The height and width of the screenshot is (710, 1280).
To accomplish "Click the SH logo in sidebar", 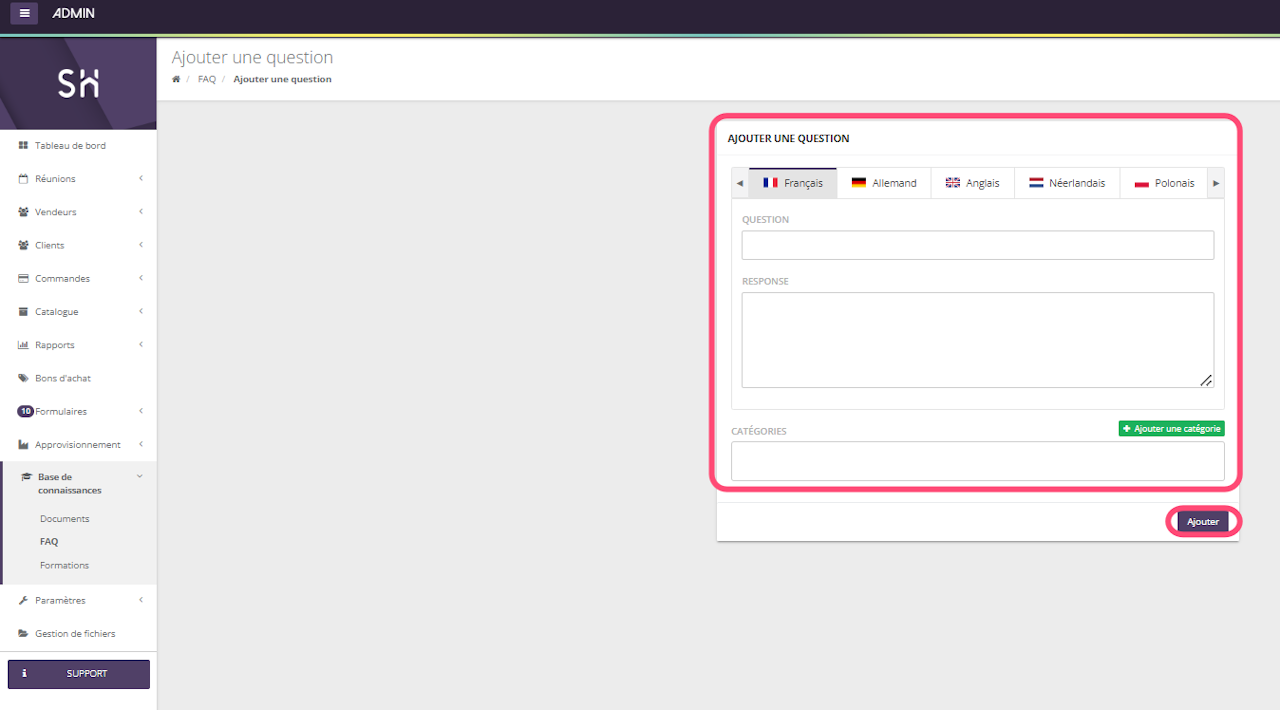I will click(78, 85).
